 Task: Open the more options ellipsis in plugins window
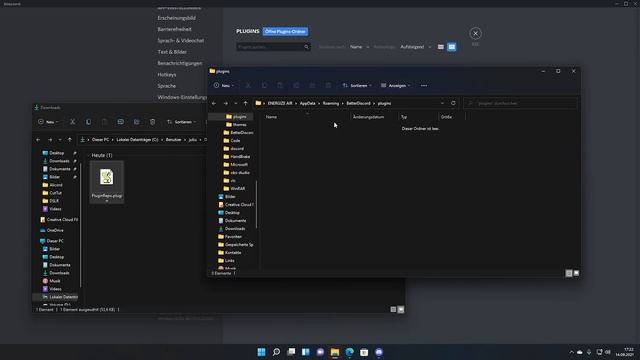coord(424,86)
